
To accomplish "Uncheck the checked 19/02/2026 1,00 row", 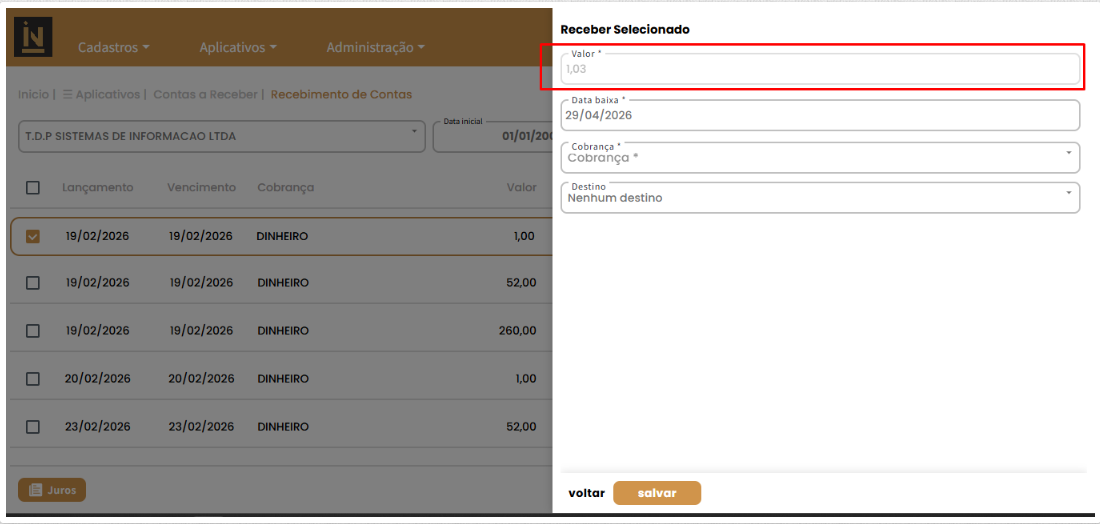I will click(x=33, y=236).
